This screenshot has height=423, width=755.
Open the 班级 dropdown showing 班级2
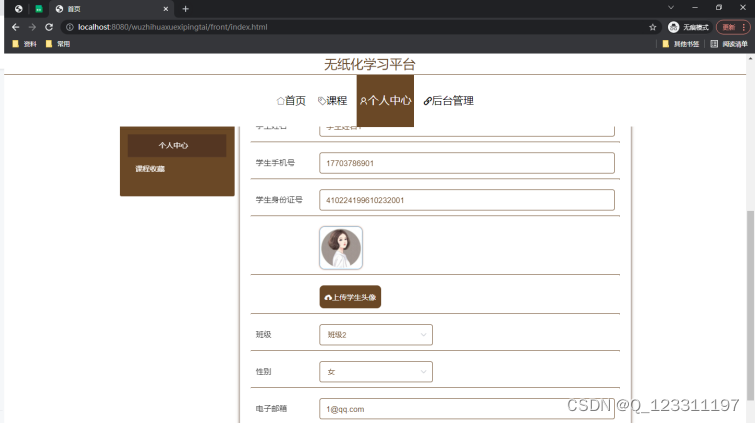coord(376,335)
